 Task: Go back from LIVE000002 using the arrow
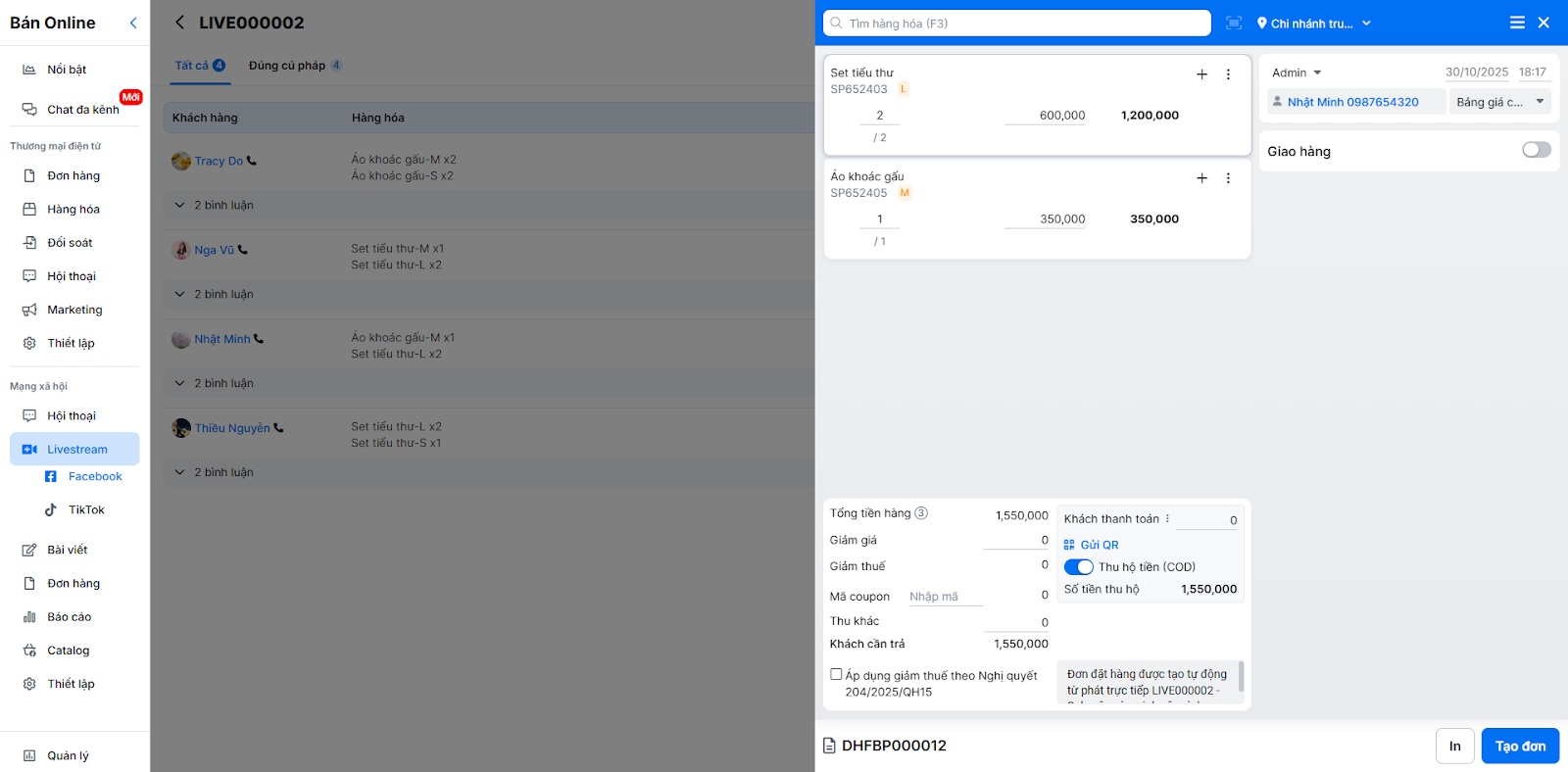point(179,23)
